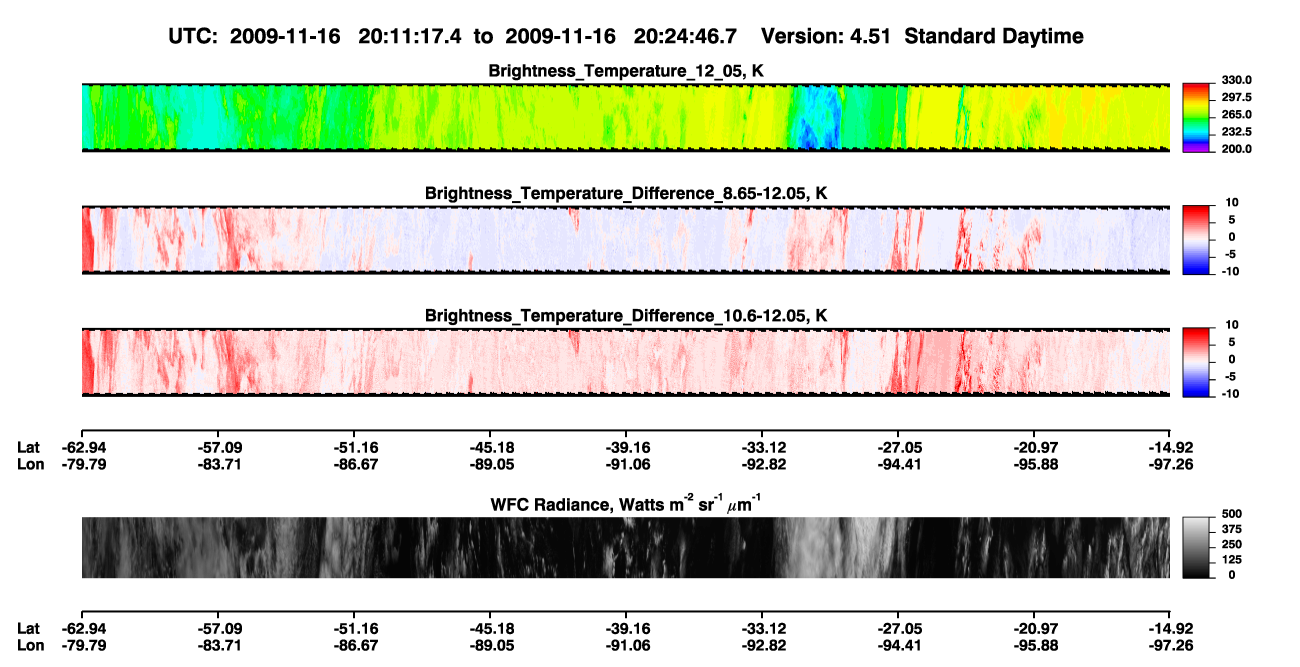Screen dimensions: 1300x667
Task: Click latitude -51.16 on the axis under WFC Radiance strip
Action: [x=354, y=628]
